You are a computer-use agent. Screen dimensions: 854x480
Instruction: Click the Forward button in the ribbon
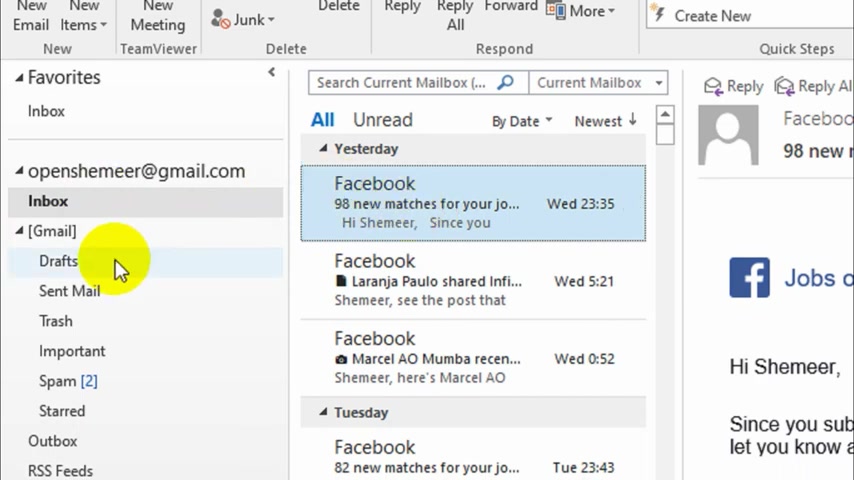tap(511, 7)
